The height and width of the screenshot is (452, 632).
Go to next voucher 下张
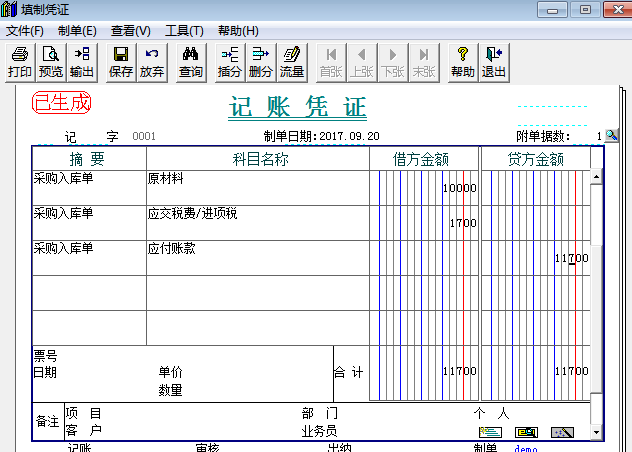(x=393, y=63)
